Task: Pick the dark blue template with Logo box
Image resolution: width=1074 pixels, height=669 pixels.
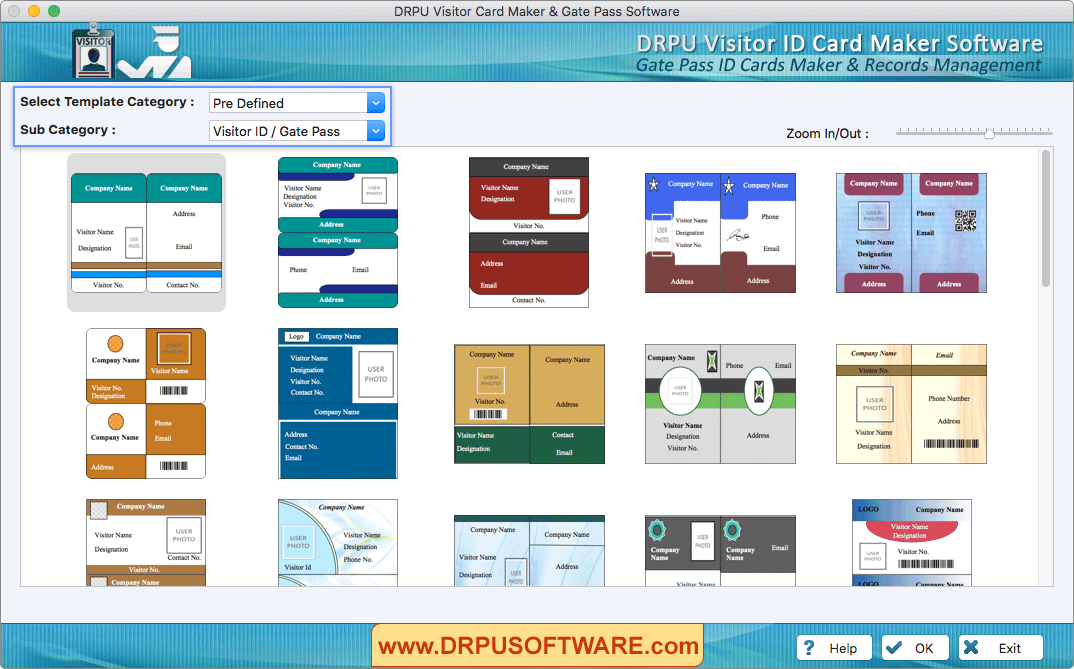Action: coord(338,403)
